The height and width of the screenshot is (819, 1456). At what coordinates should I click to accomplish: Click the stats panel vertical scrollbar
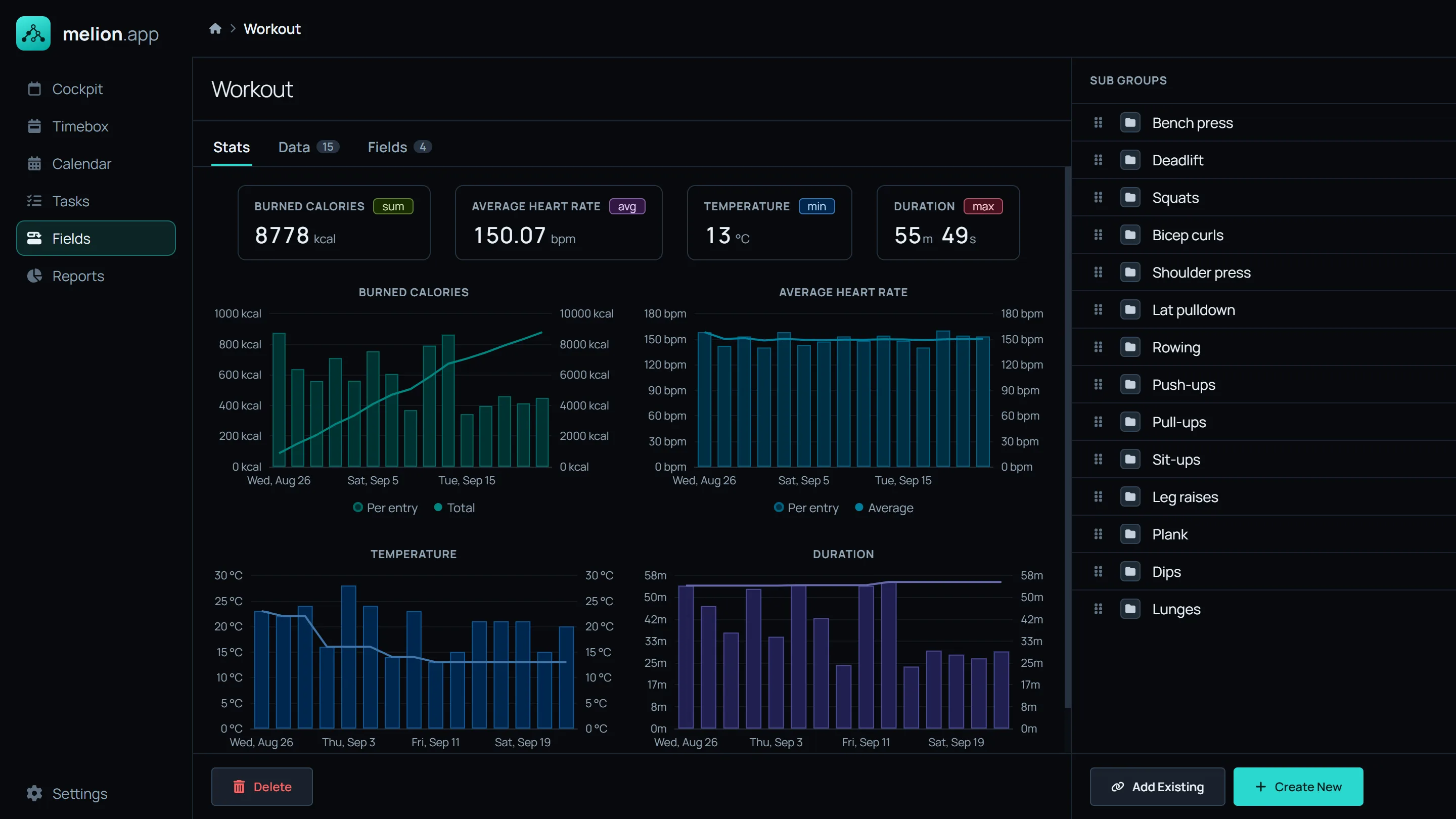point(1067,436)
